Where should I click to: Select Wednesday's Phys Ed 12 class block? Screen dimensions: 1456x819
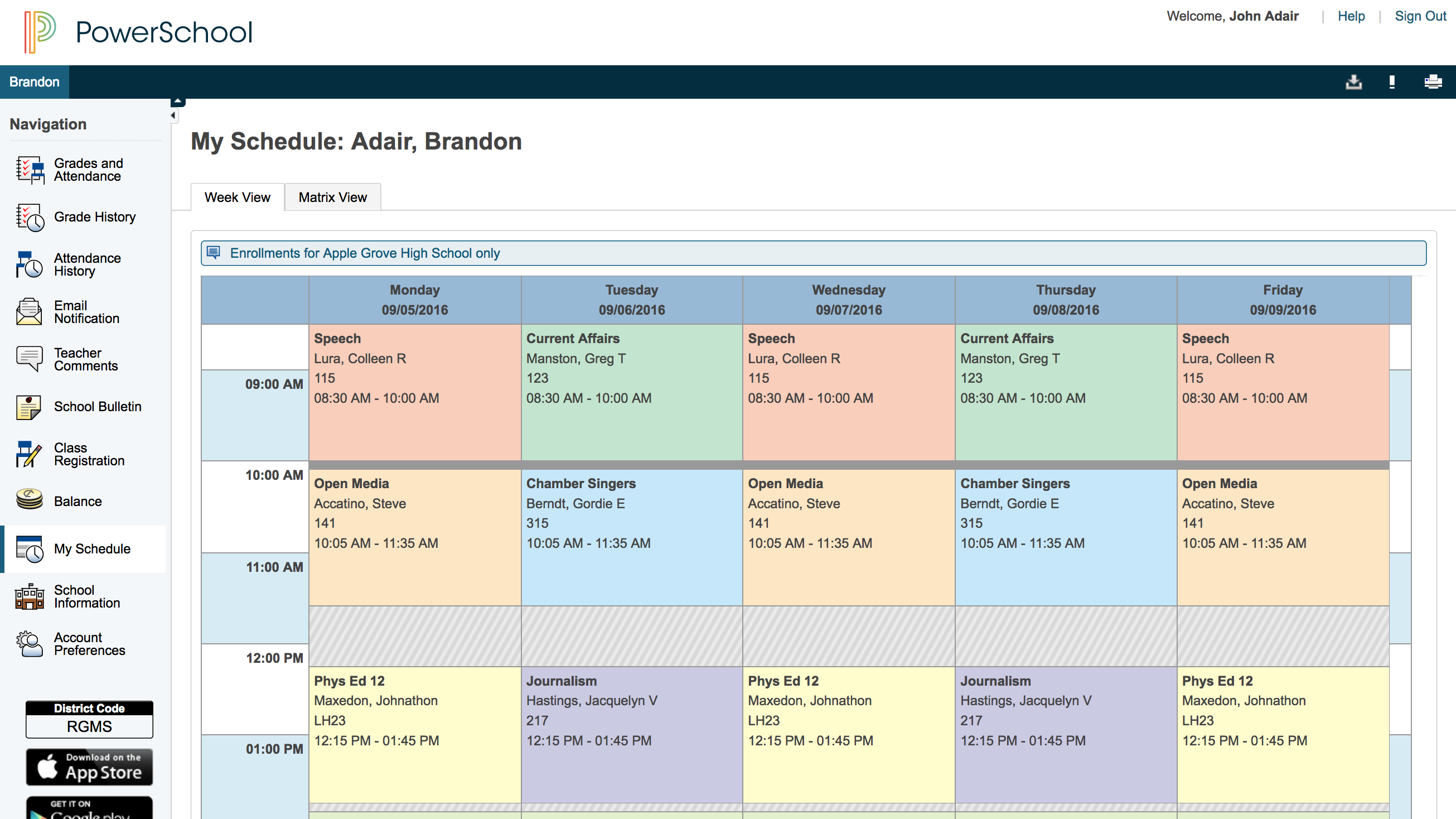tap(849, 735)
